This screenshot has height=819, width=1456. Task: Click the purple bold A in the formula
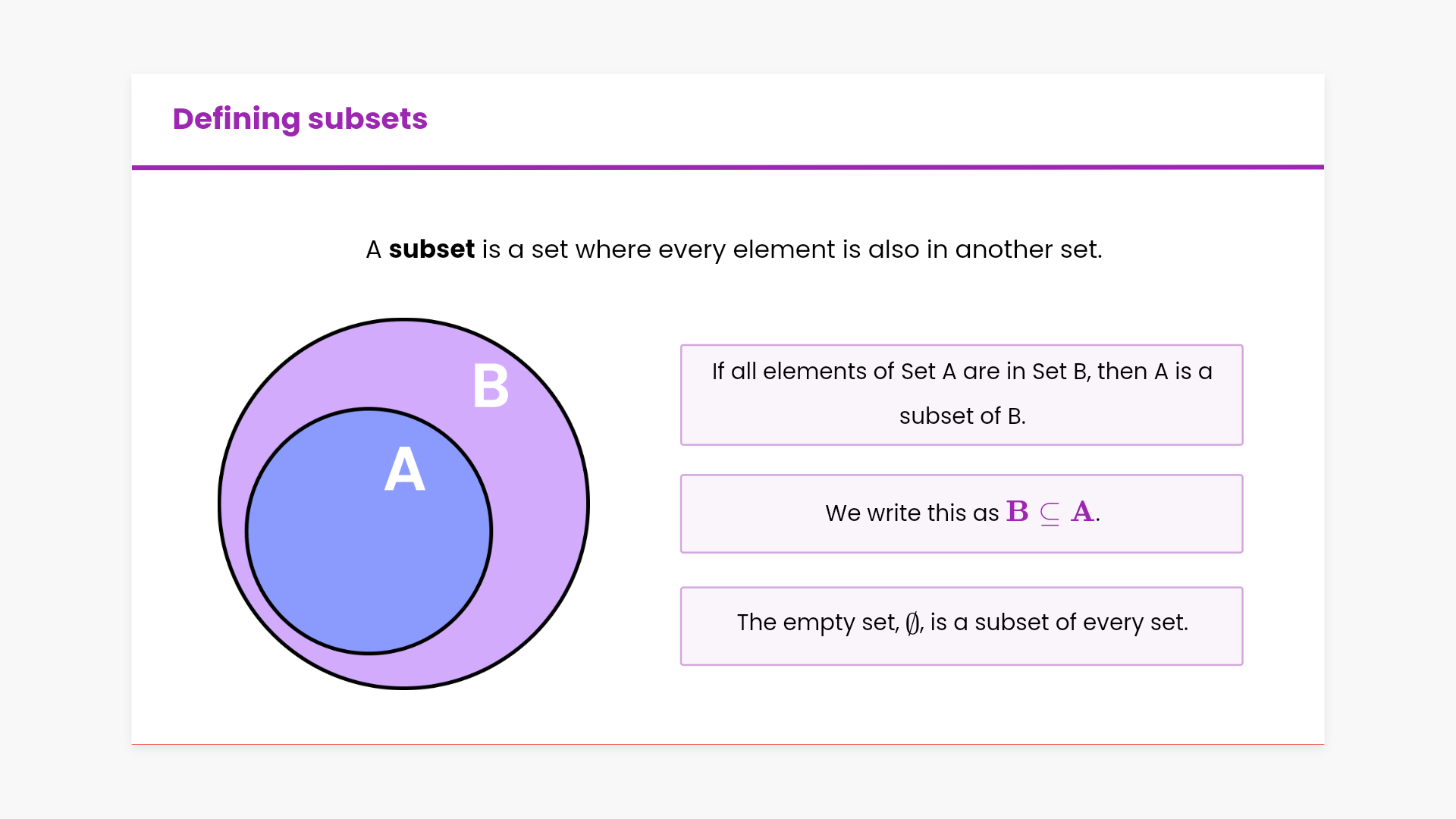click(x=1082, y=512)
